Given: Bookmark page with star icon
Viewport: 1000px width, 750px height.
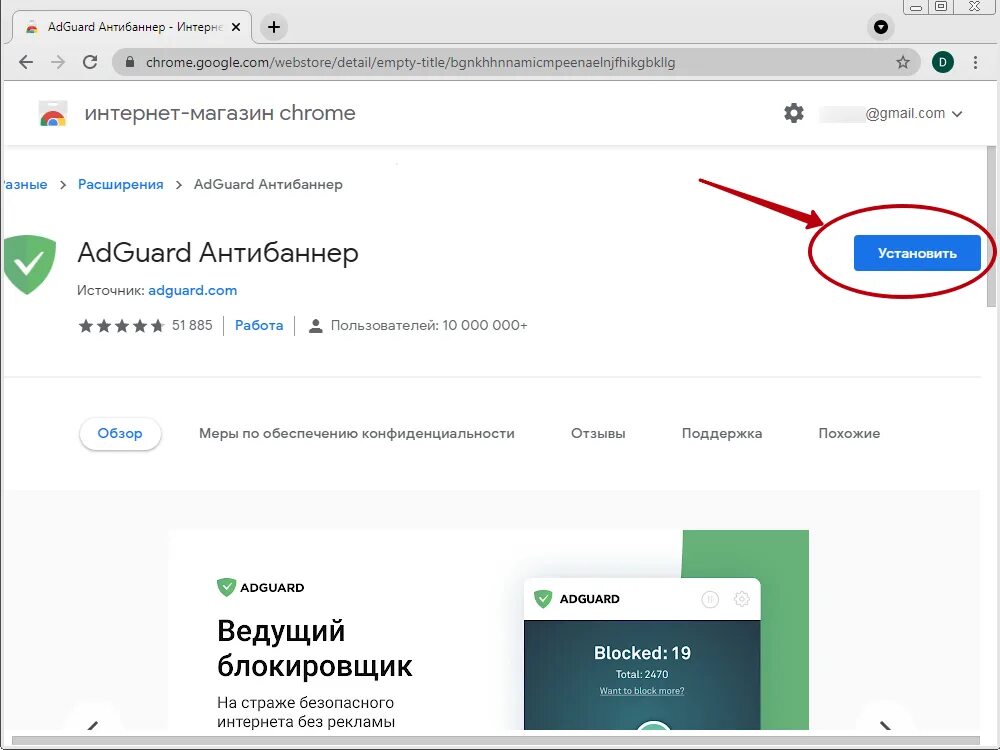Looking at the screenshot, I should coord(902,62).
